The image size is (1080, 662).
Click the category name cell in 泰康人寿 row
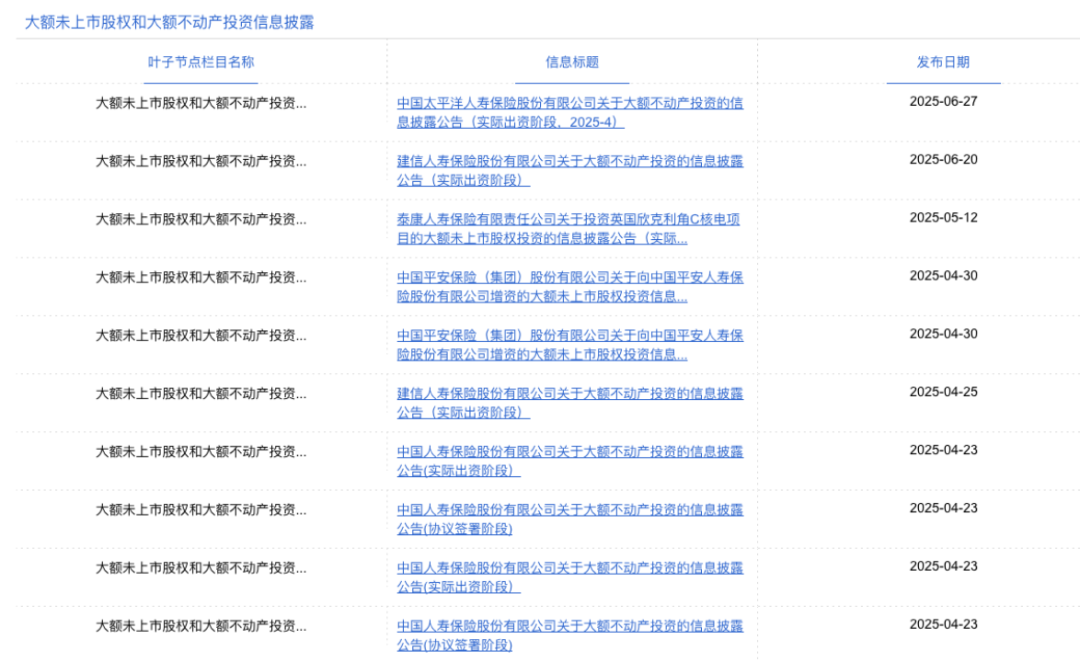pos(201,219)
